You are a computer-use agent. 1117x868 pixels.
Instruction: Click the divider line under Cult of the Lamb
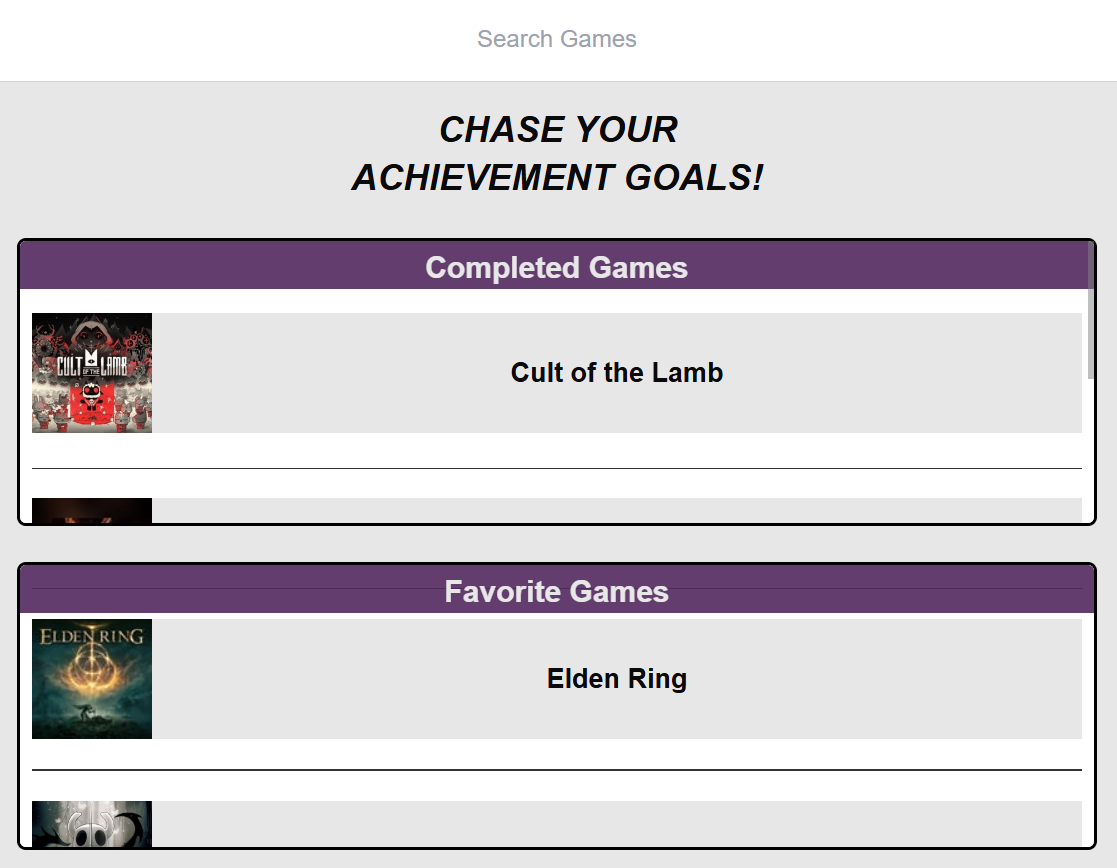point(556,468)
